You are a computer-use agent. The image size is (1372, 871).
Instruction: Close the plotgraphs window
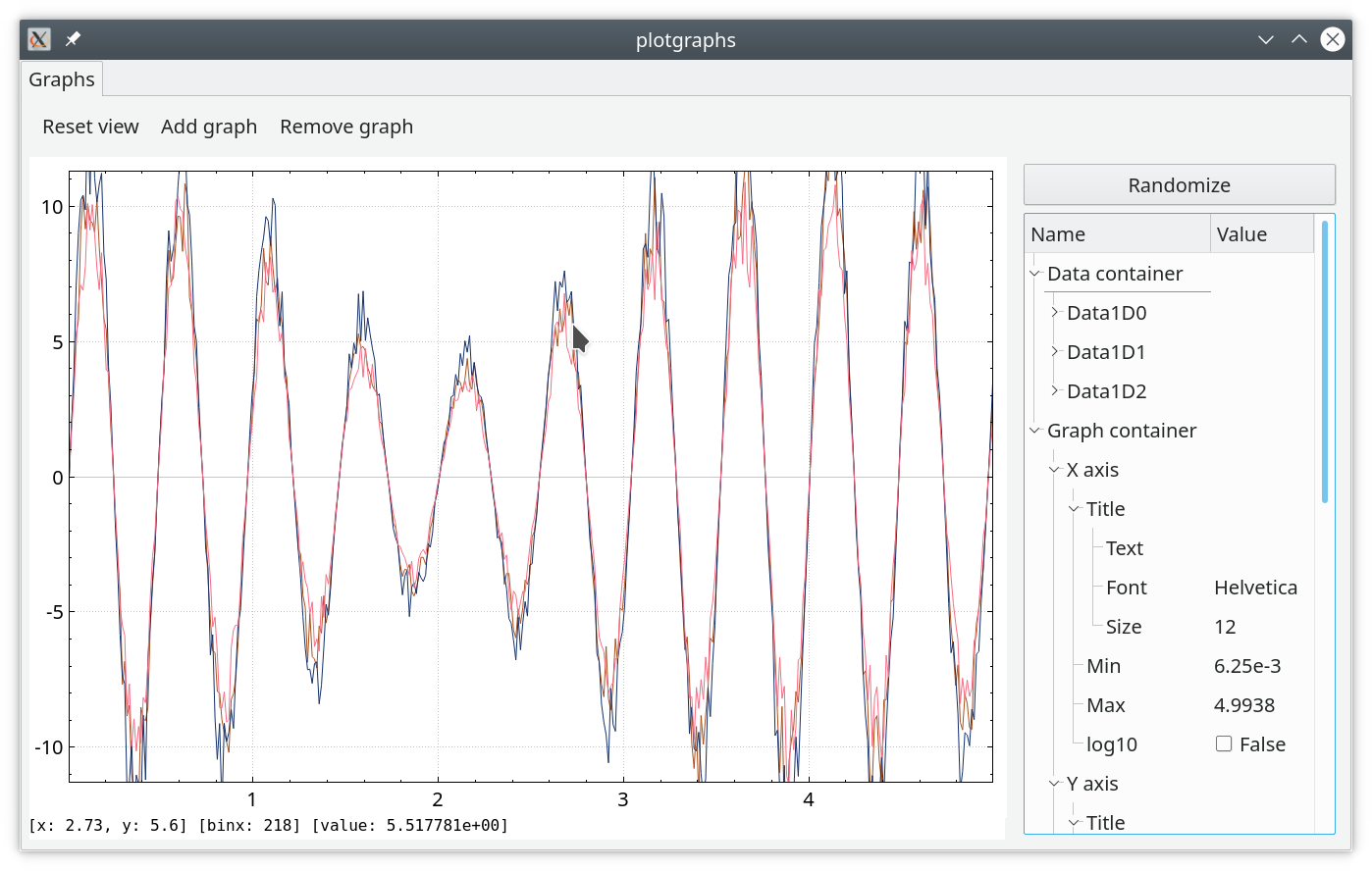(x=1333, y=39)
